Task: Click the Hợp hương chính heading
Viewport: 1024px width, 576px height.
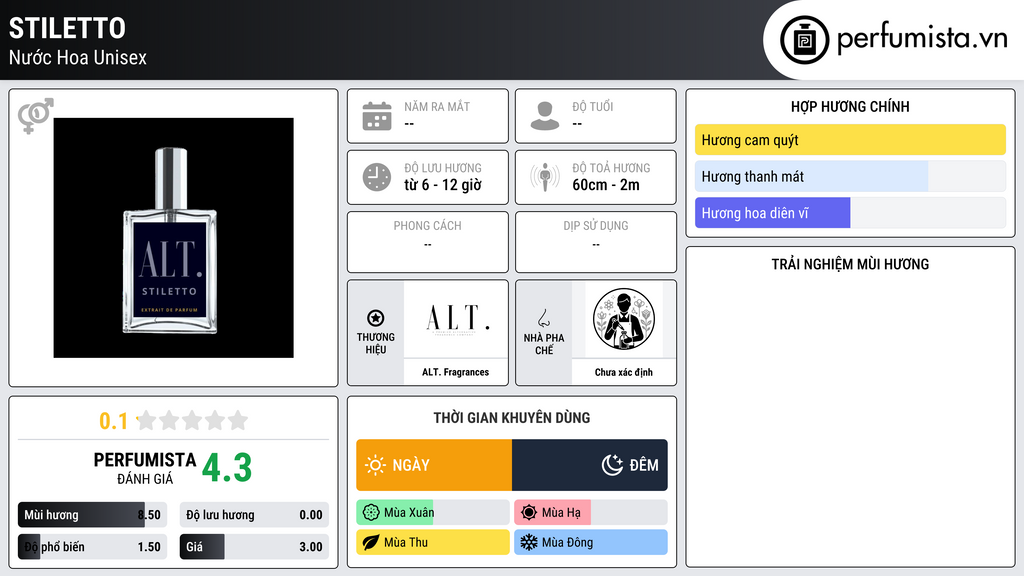Action: click(850, 106)
